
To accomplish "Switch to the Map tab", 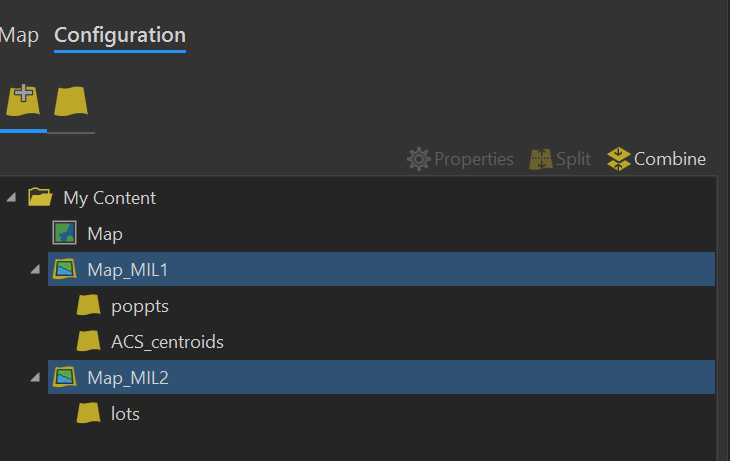I will 19,35.
